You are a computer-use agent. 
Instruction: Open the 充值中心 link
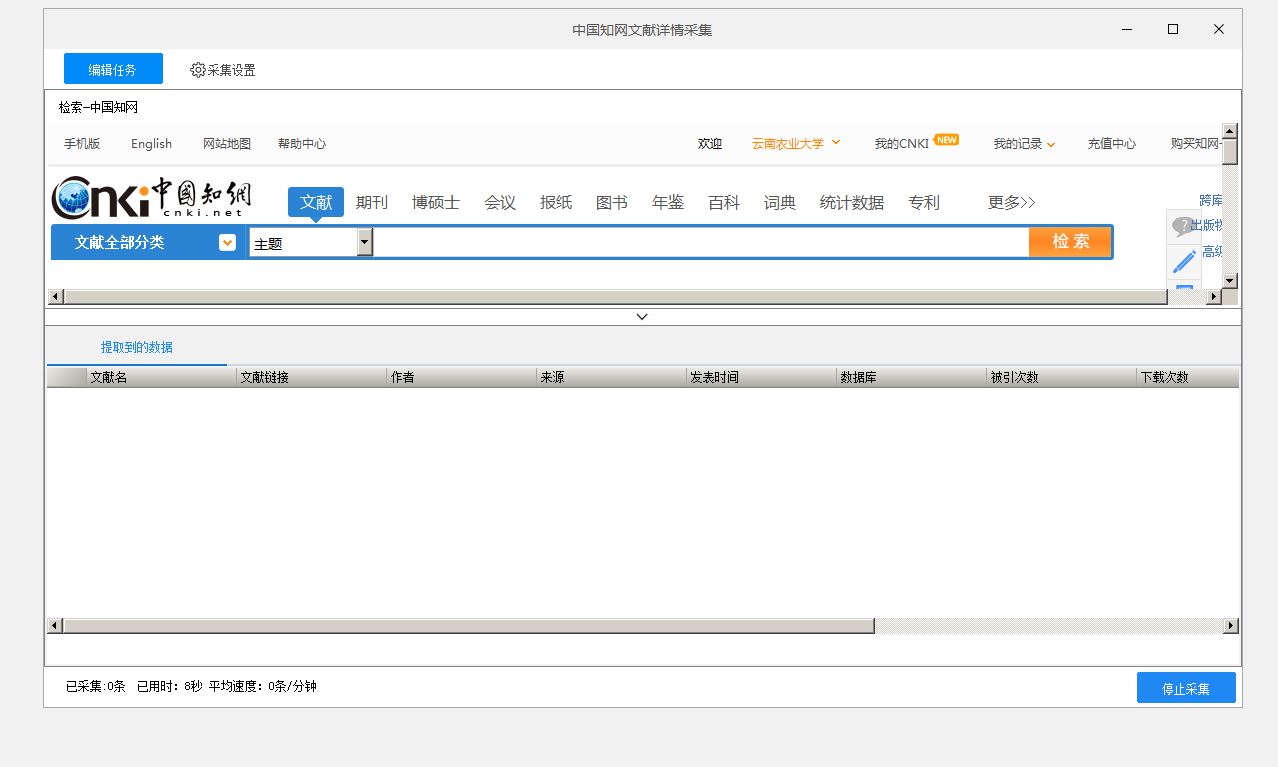coord(1112,144)
